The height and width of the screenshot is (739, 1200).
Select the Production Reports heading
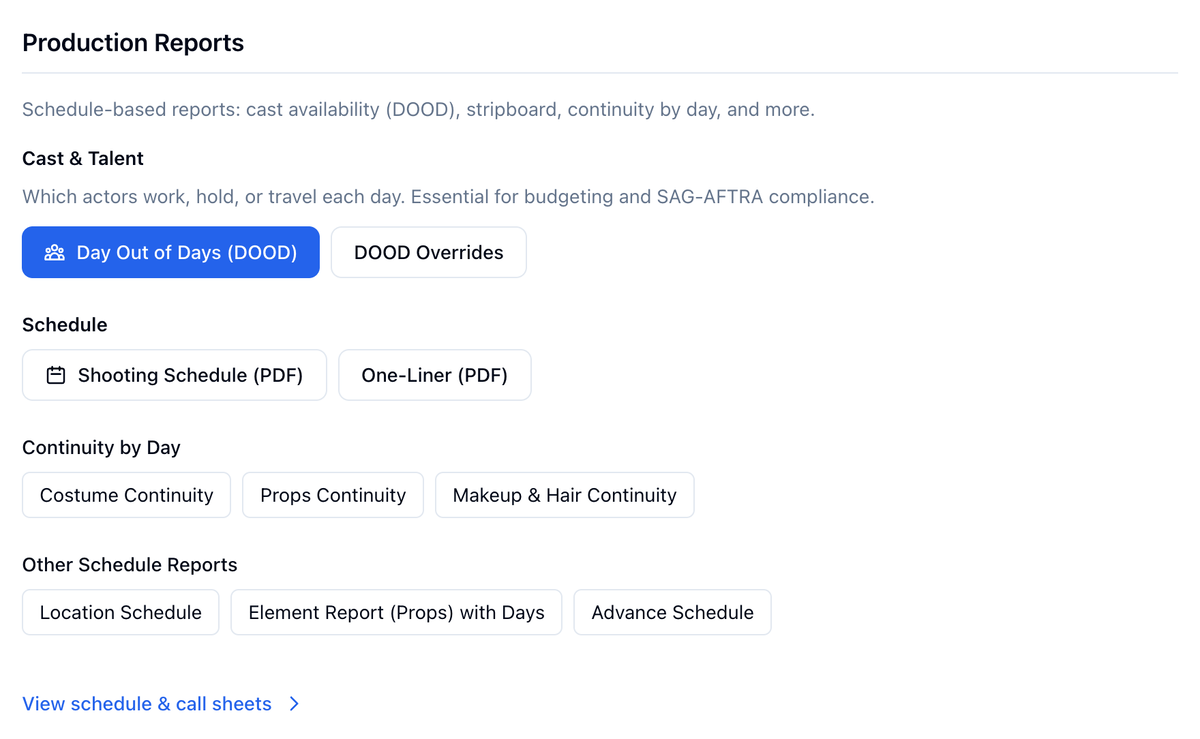133,43
